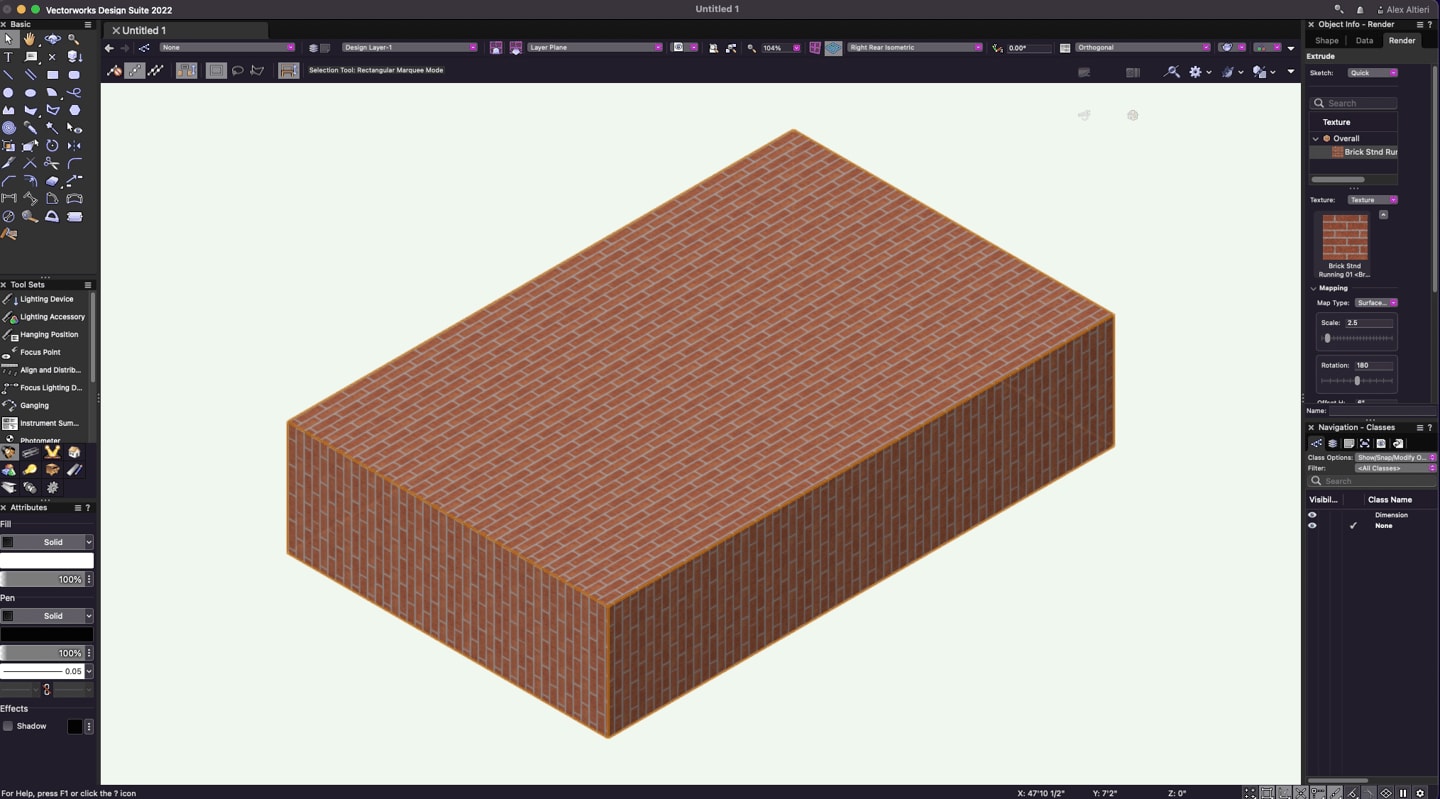1440x799 pixels.
Task: Select the Eyedropper tool
Action: tap(30, 128)
